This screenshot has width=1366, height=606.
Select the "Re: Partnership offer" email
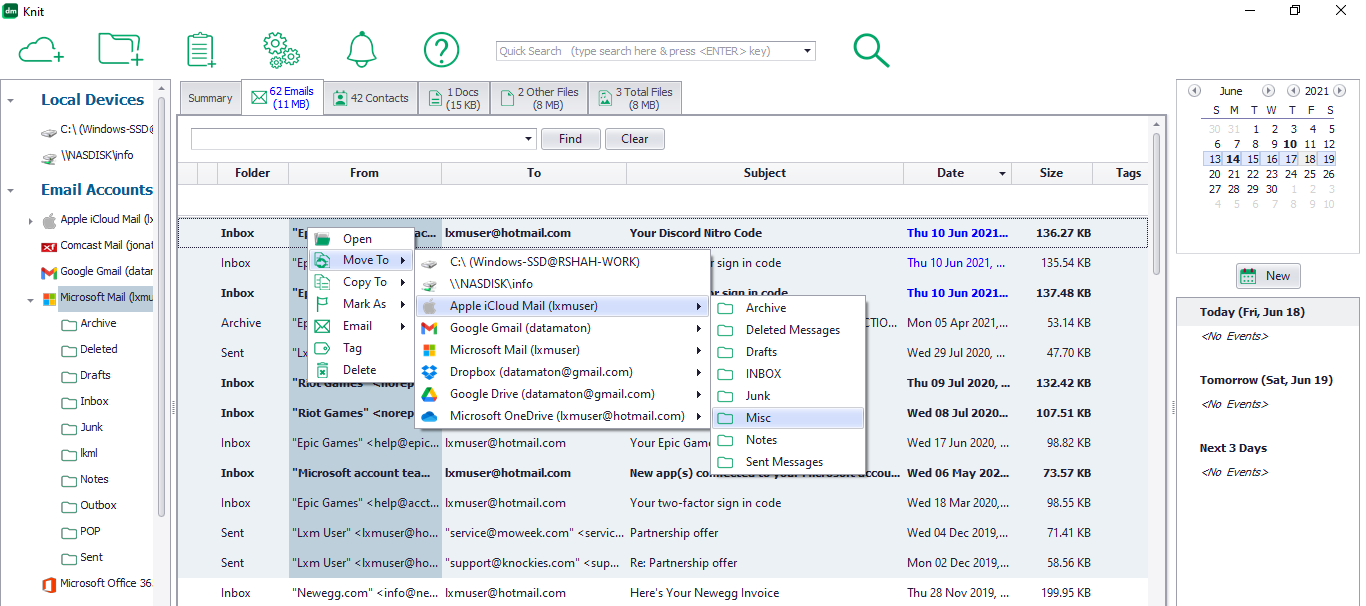(662, 563)
